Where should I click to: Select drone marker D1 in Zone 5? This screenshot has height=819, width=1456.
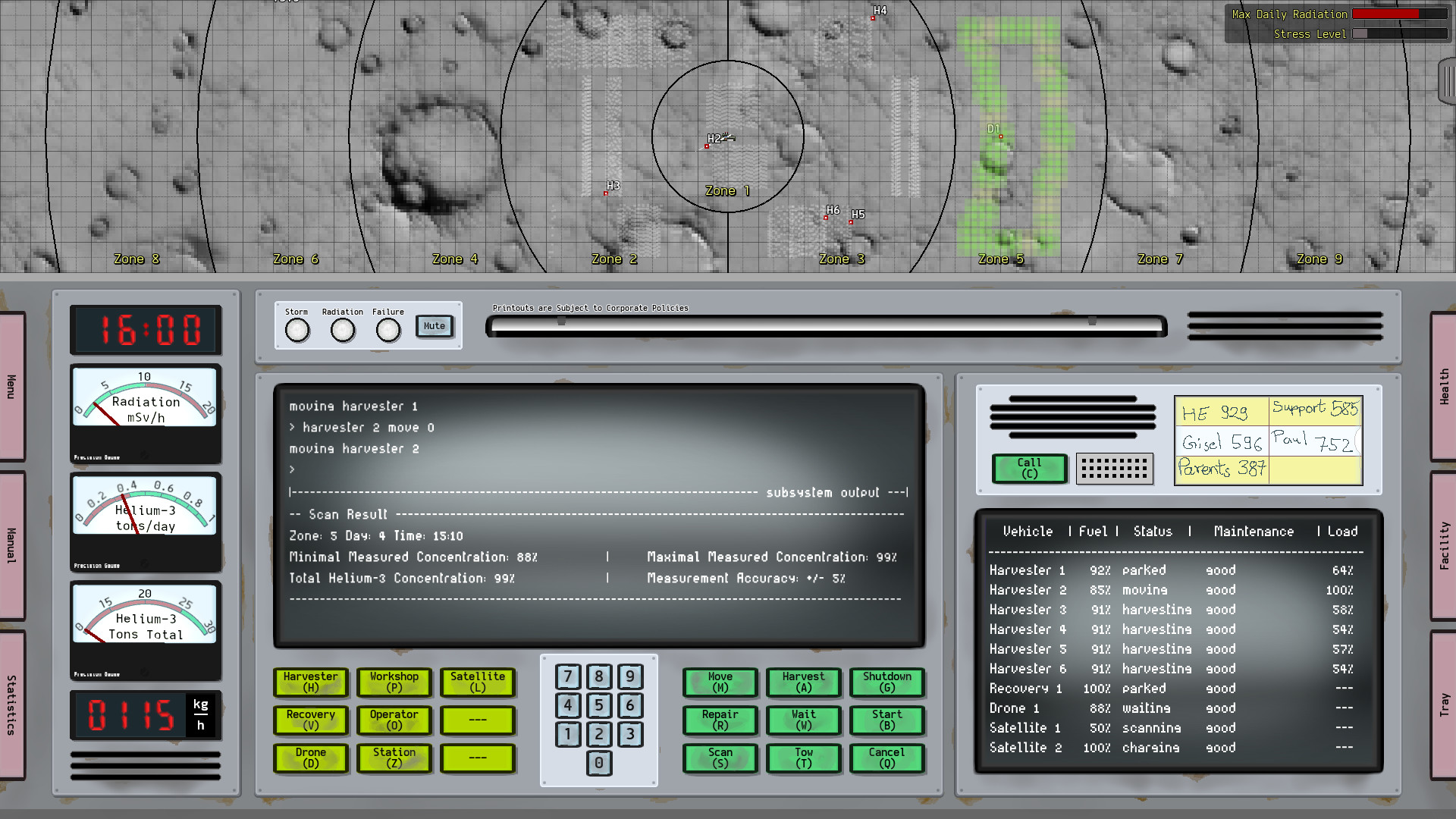(x=999, y=135)
